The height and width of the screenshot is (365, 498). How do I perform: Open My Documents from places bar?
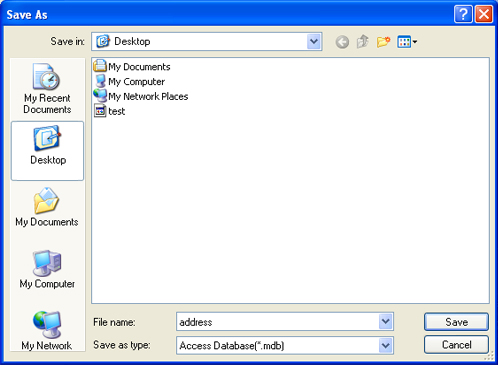pos(47,208)
